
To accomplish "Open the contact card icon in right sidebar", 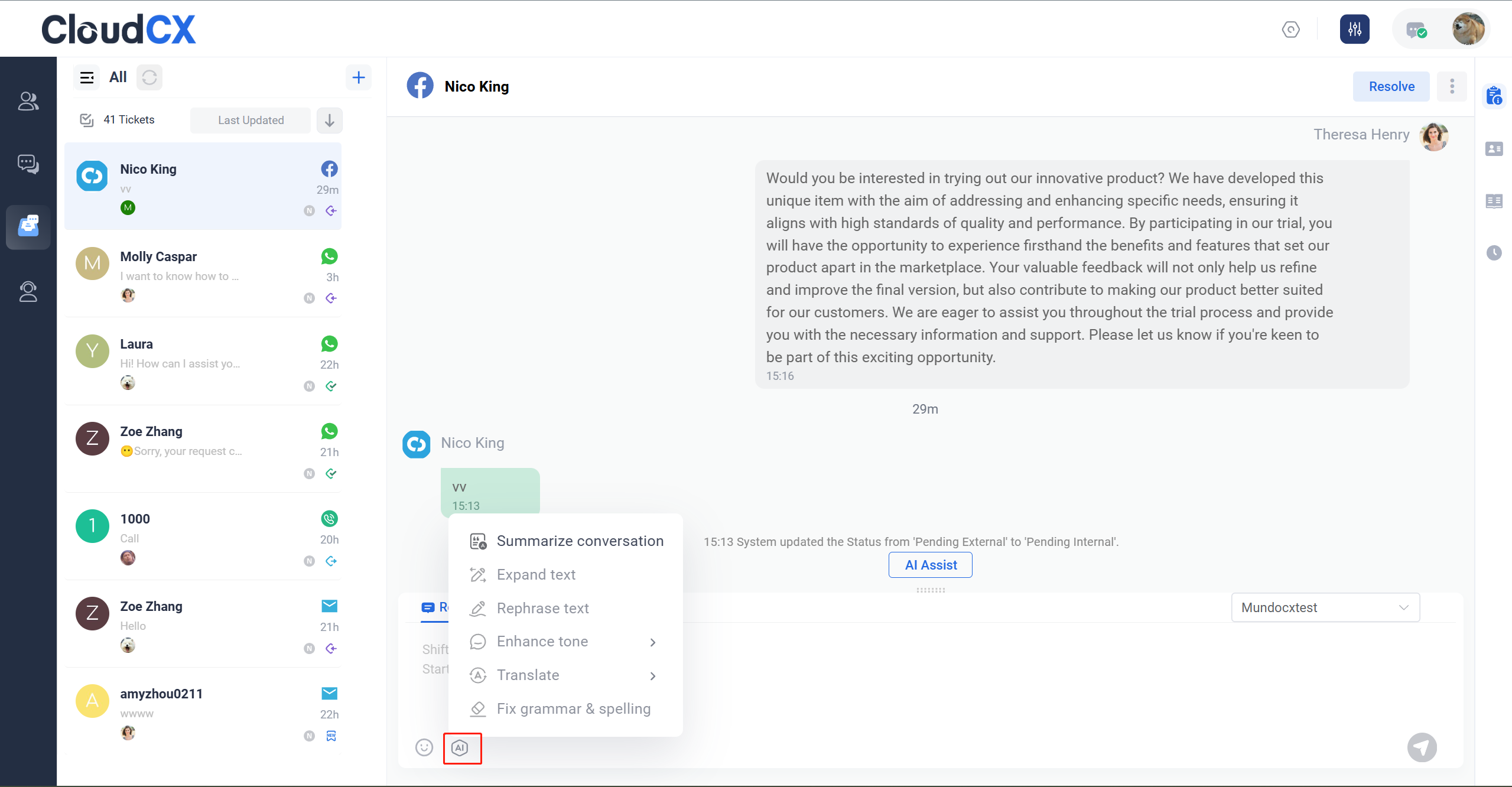I will click(x=1494, y=149).
